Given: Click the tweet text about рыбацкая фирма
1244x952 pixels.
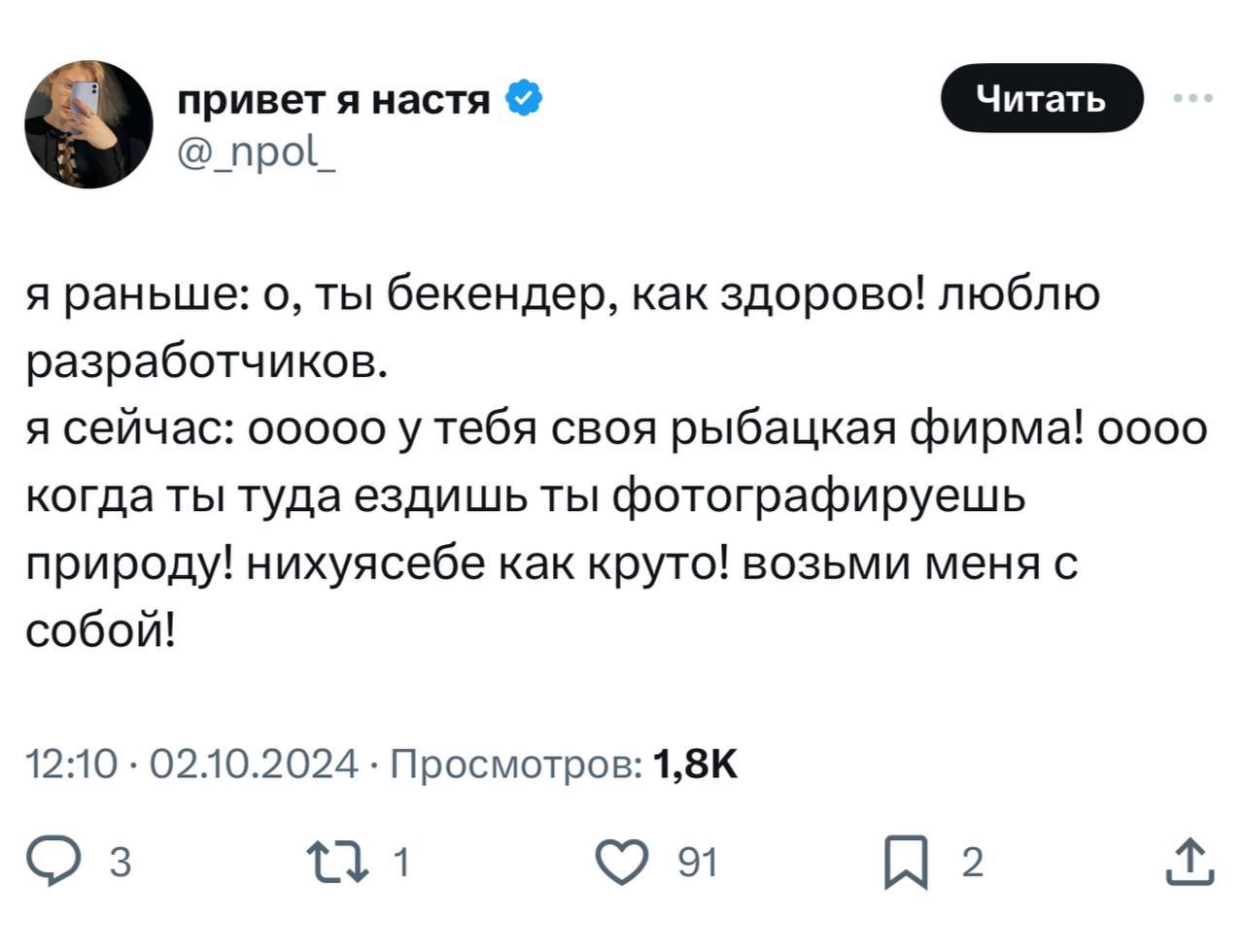Looking at the screenshot, I should coord(614,428).
